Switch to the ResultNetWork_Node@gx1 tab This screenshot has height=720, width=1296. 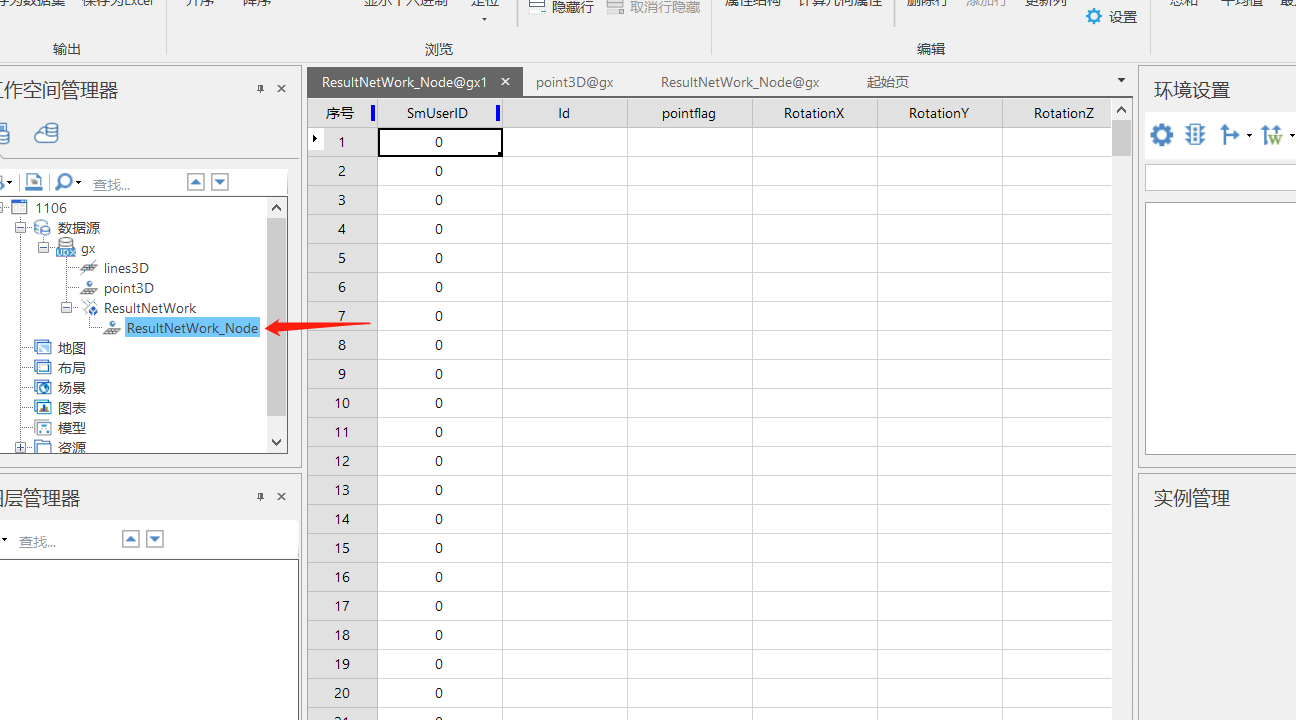[404, 82]
